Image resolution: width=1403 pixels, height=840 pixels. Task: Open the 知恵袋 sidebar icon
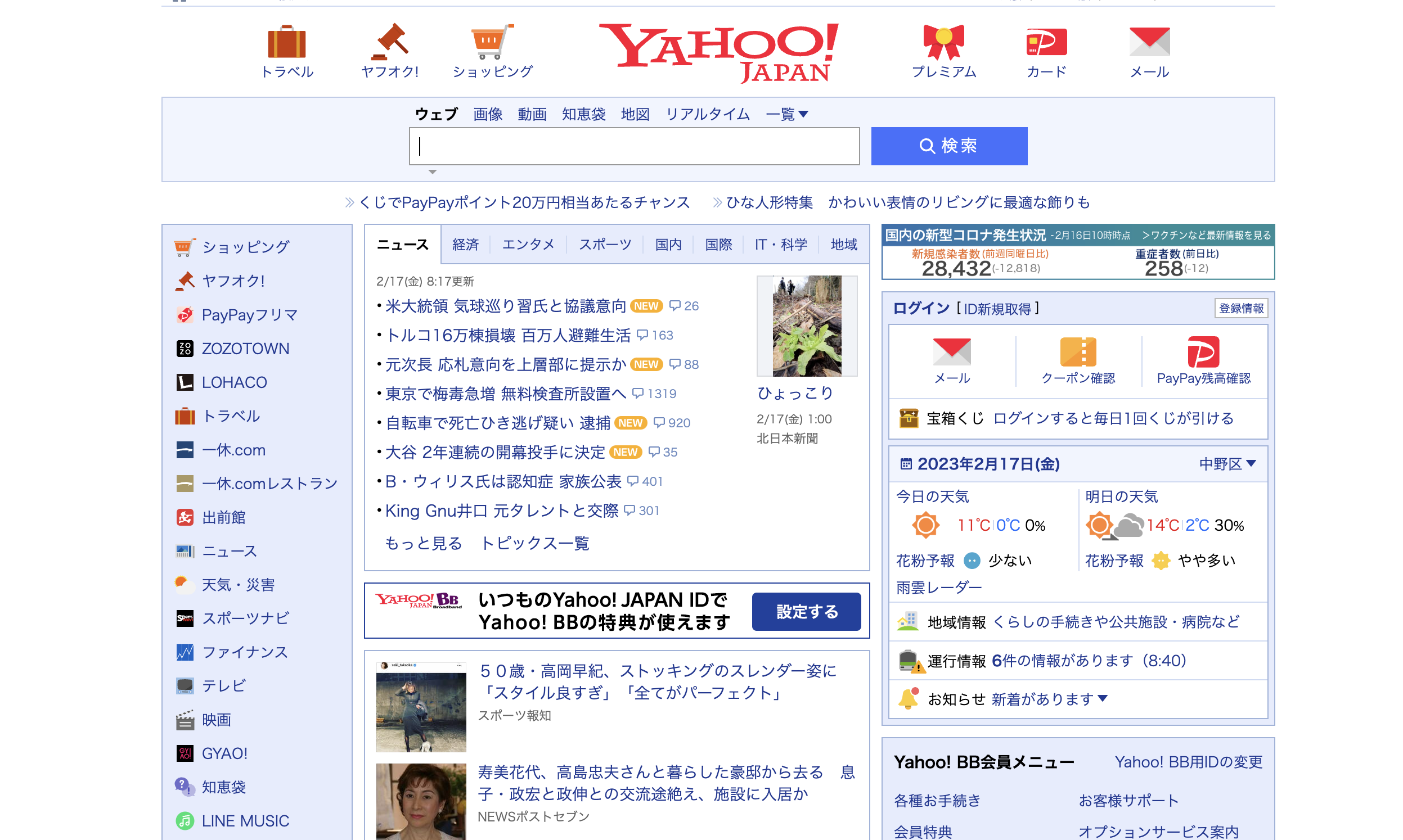pos(185,787)
